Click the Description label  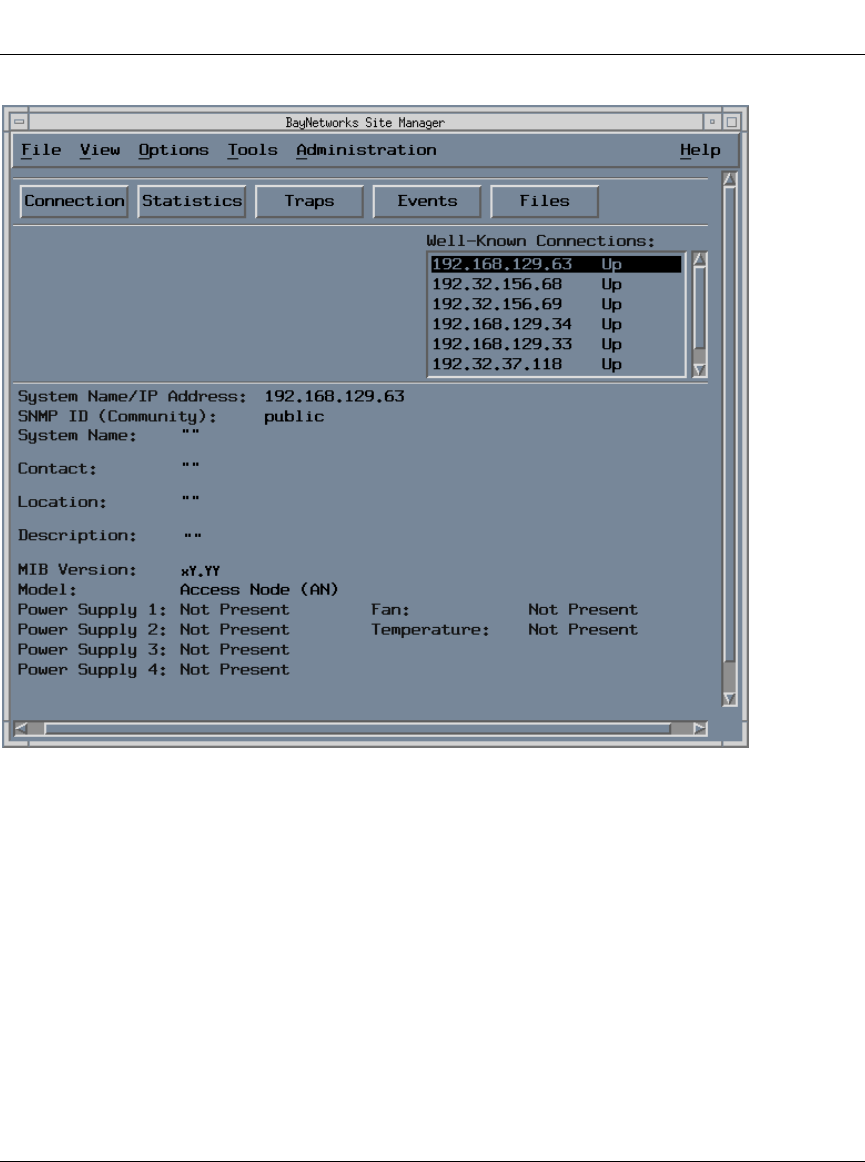point(78,536)
